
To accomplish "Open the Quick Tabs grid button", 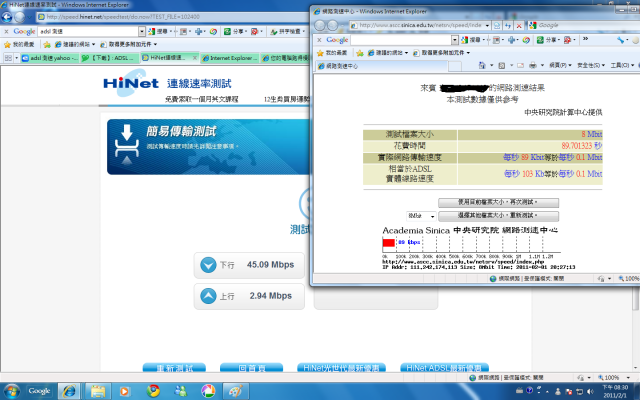I will (x=8, y=58).
